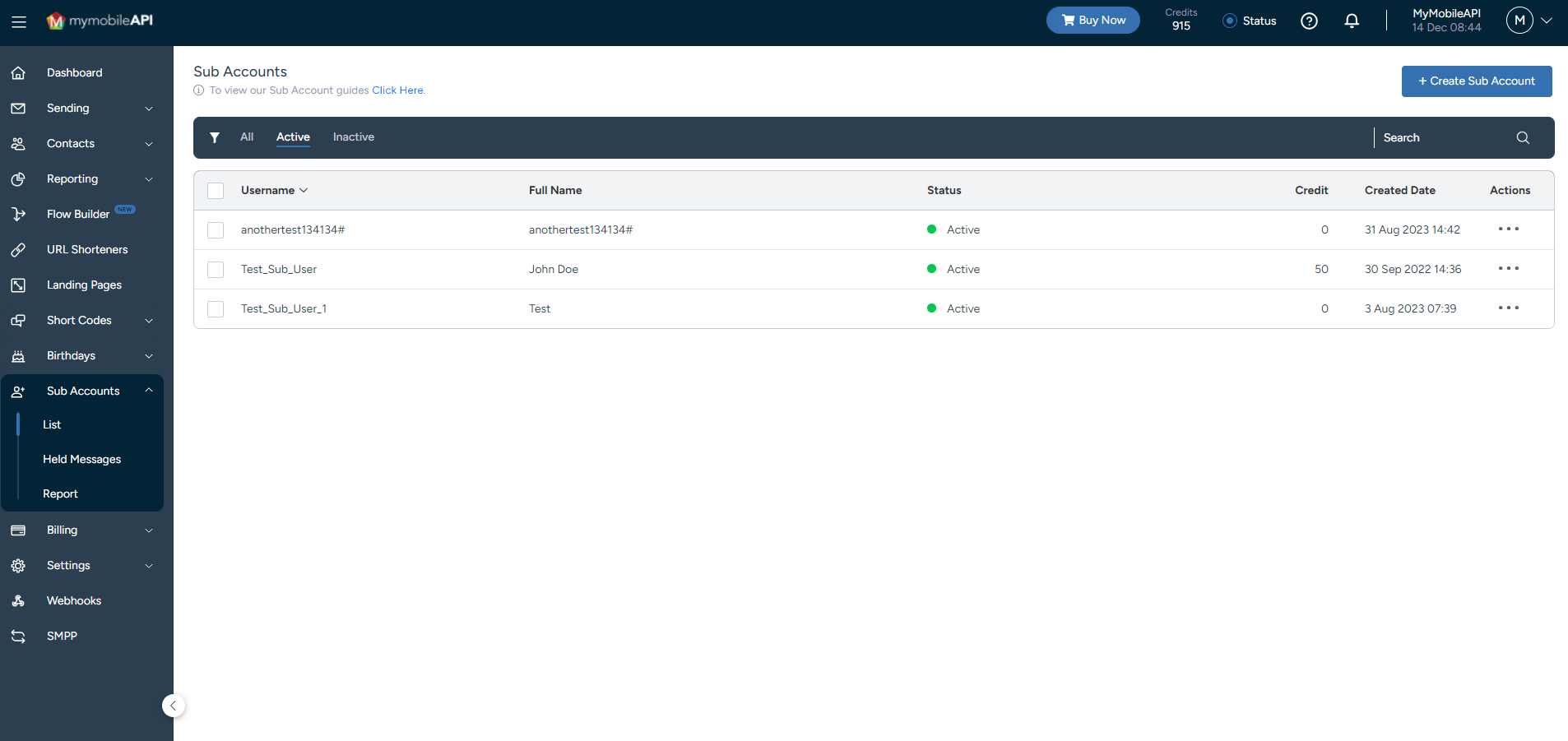Click the Sub Accounts user-plus icon

[x=18, y=391]
